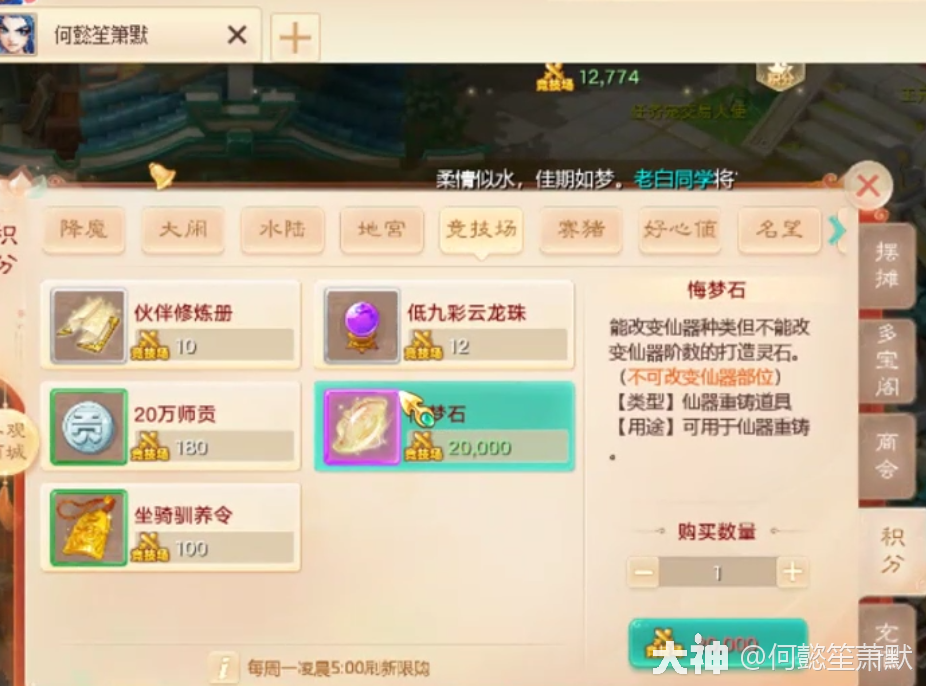This screenshot has height=686, width=926.
Task: Open the 摆摊 side panel tab
Action: point(885,265)
